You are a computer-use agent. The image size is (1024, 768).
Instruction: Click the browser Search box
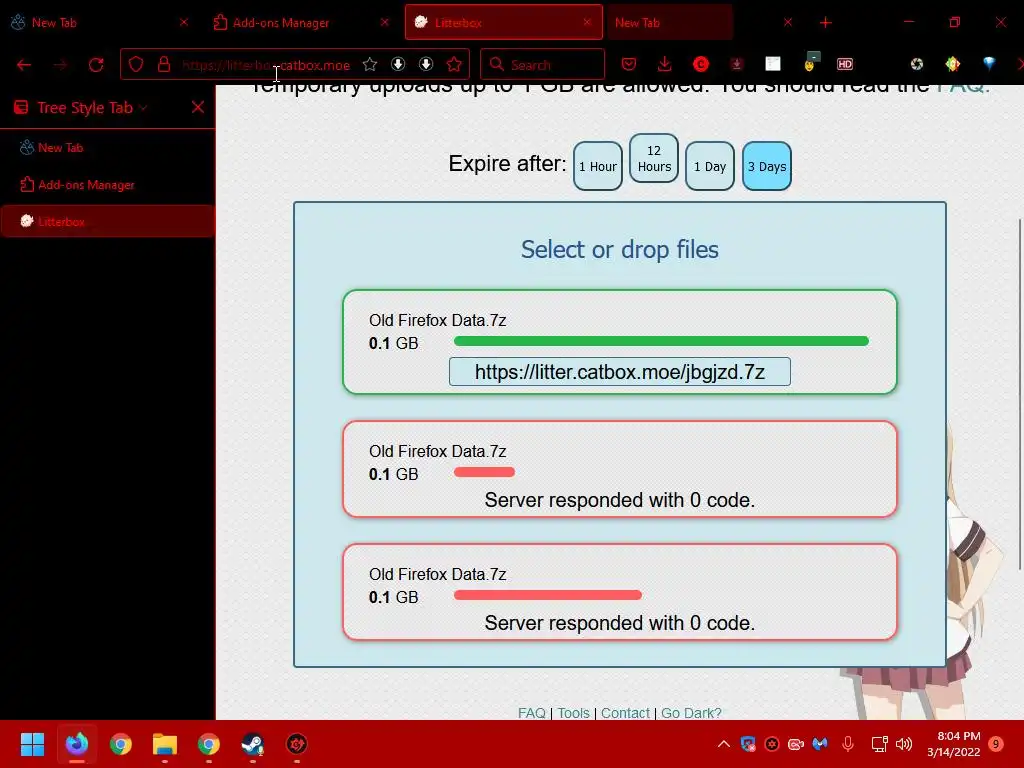pyautogui.click(x=542, y=65)
